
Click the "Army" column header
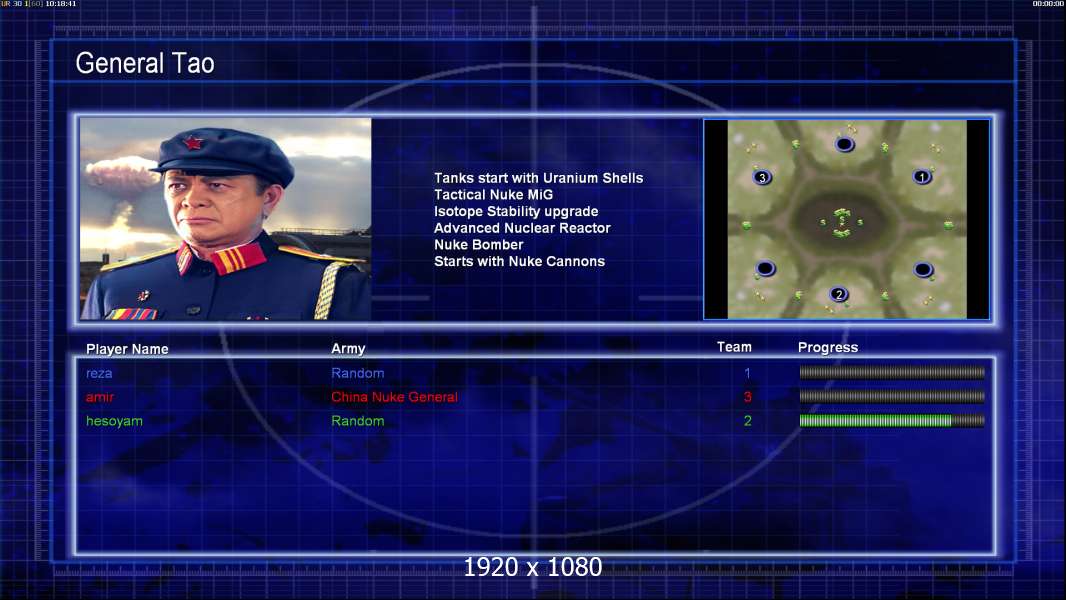click(x=348, y=349)
